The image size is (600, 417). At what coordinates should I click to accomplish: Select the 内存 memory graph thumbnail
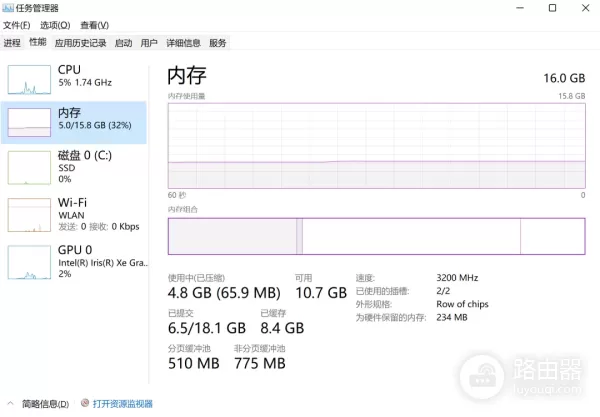(x=28, y=122)
